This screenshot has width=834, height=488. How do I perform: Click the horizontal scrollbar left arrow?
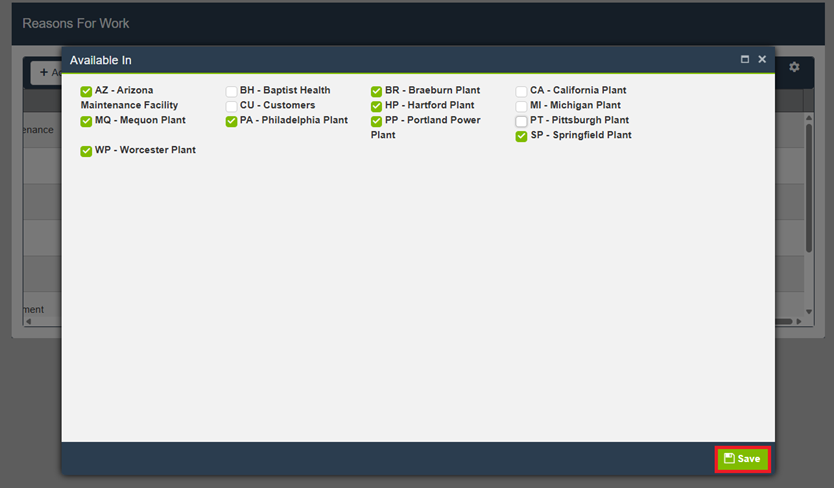(28, 321)
